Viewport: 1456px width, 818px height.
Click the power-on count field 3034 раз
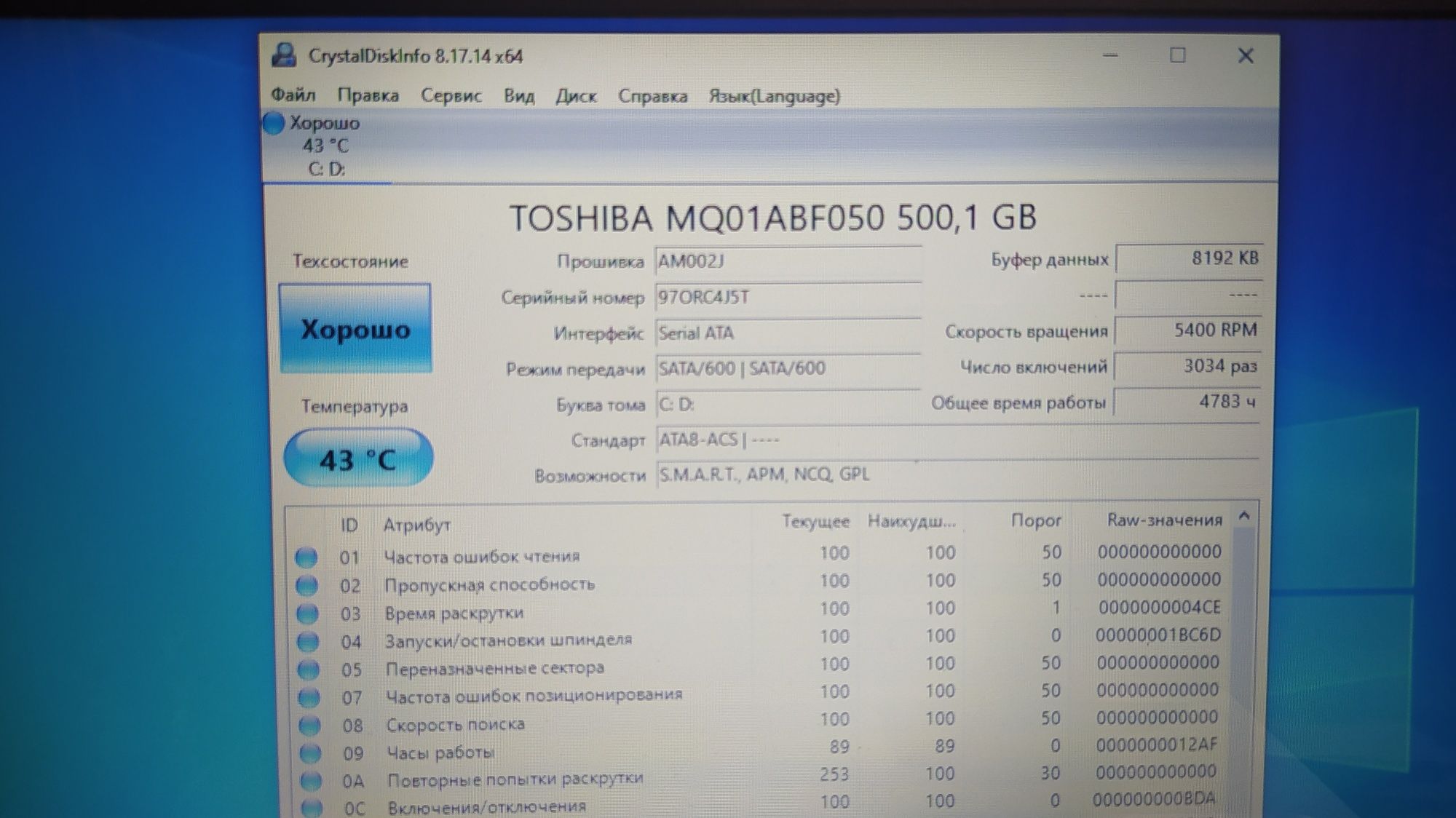click(x=1187, y=365)
